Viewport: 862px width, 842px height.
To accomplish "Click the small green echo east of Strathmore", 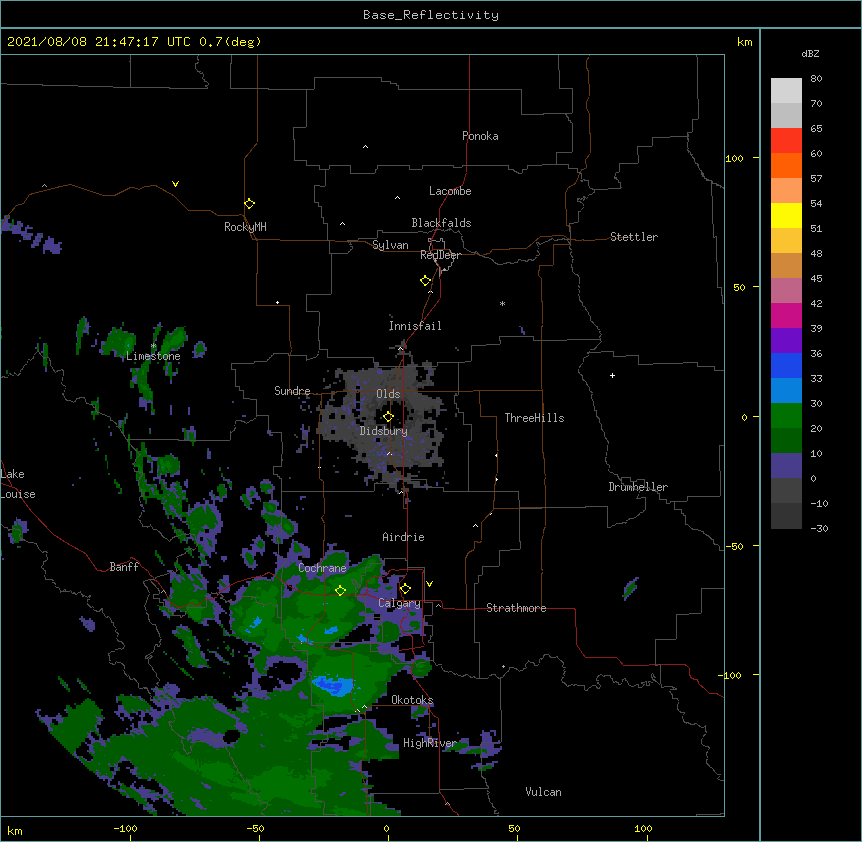I will point(631,589).
